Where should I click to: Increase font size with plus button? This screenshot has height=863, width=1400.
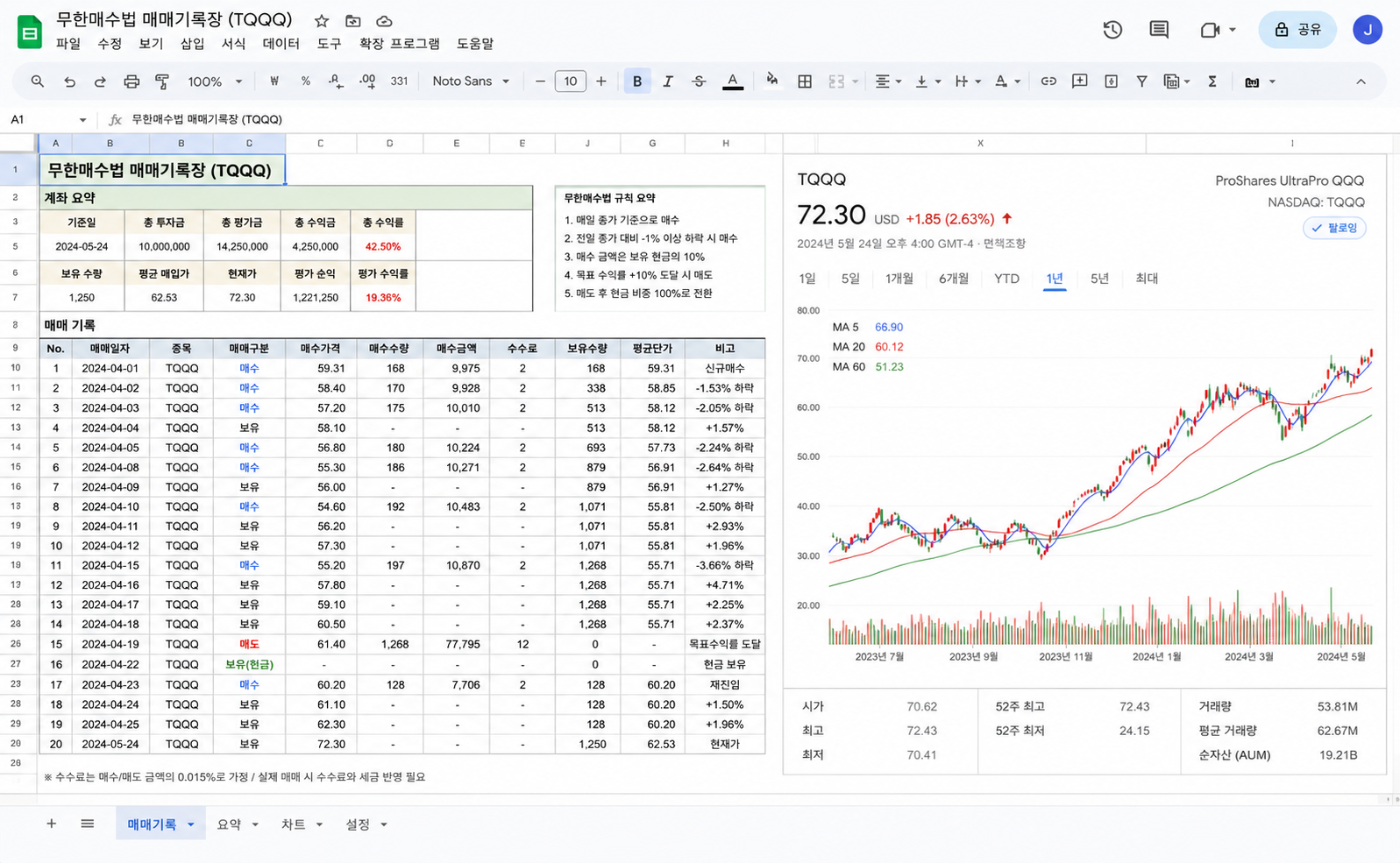tap(601, 81)
